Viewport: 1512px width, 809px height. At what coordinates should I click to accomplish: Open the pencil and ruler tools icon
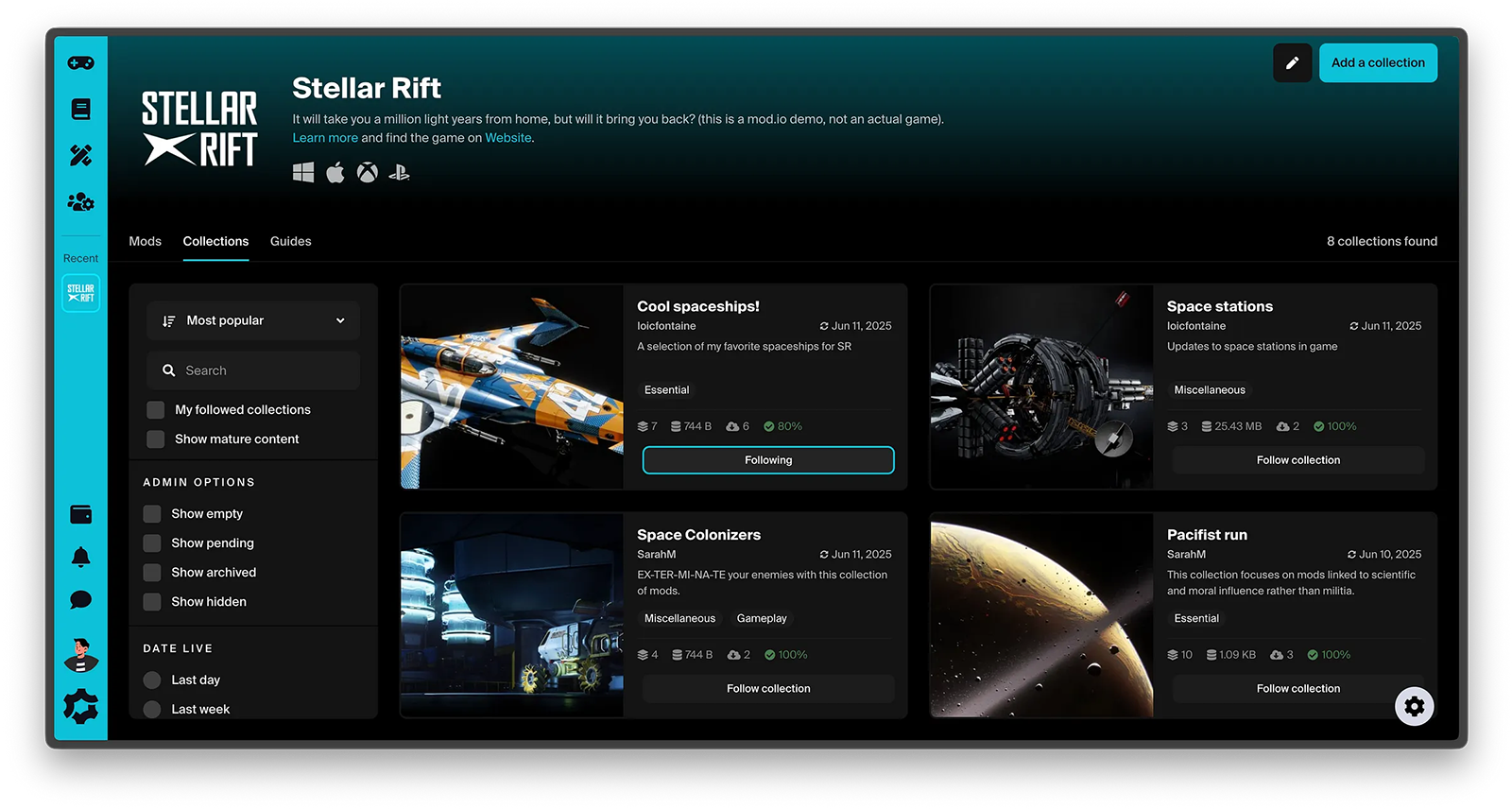pos(80,155)
